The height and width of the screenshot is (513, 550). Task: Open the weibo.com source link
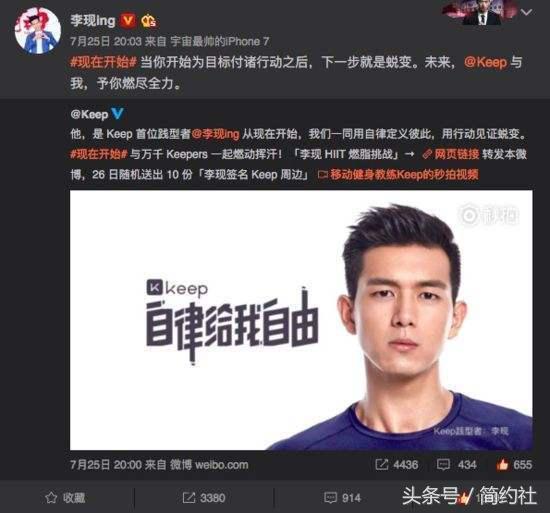(x=222, y=465)
